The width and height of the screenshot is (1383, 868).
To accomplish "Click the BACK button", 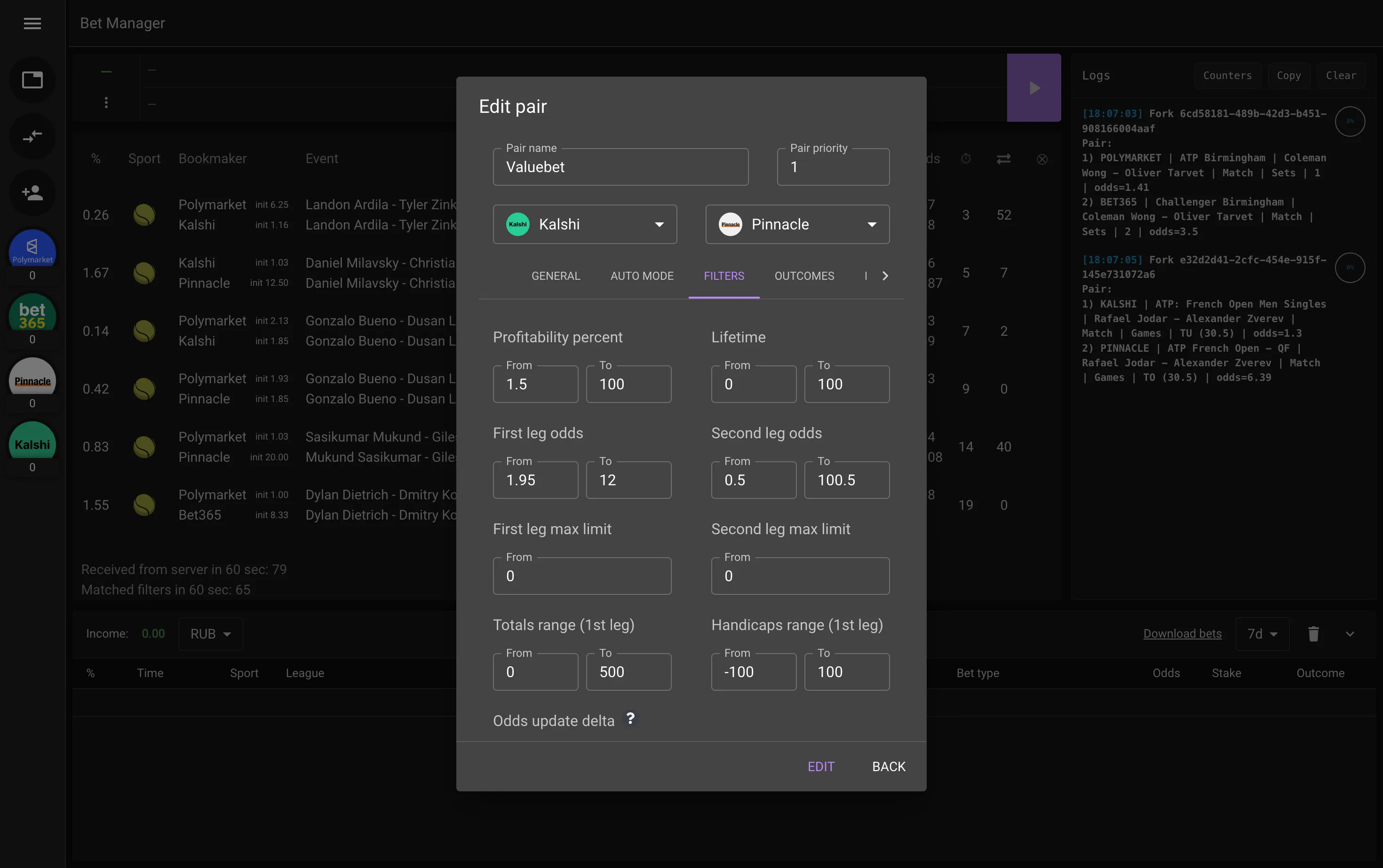I will pyautogui.click(x=889, y=766).
